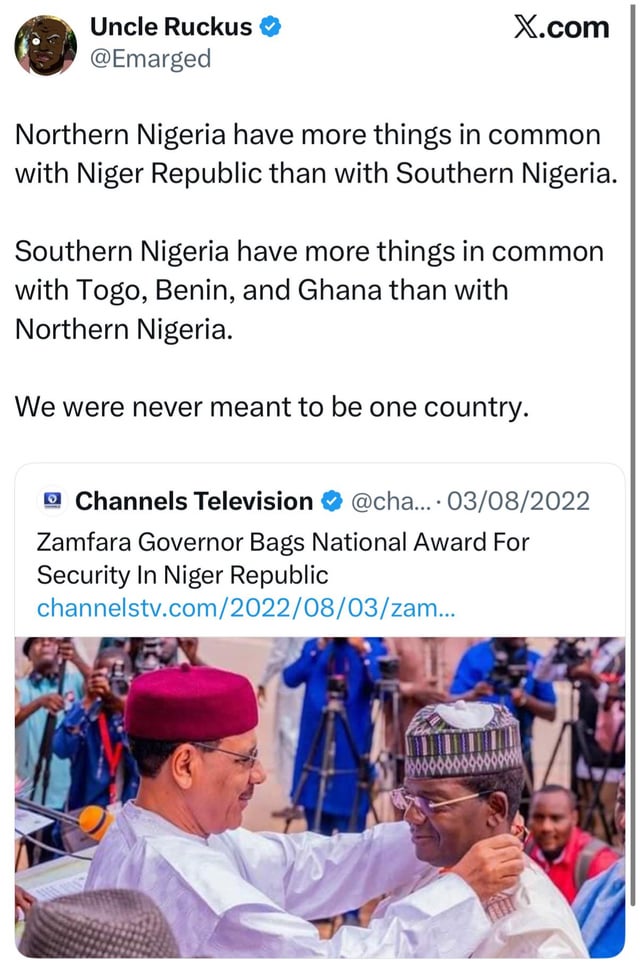Click the orange microphone in the photo

point(96,822)
